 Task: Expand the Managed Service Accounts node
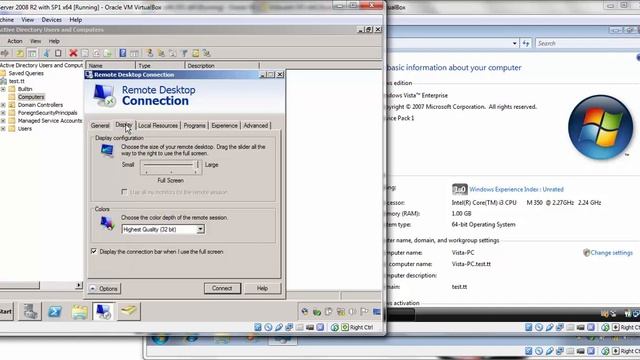[x=3, y=121]
